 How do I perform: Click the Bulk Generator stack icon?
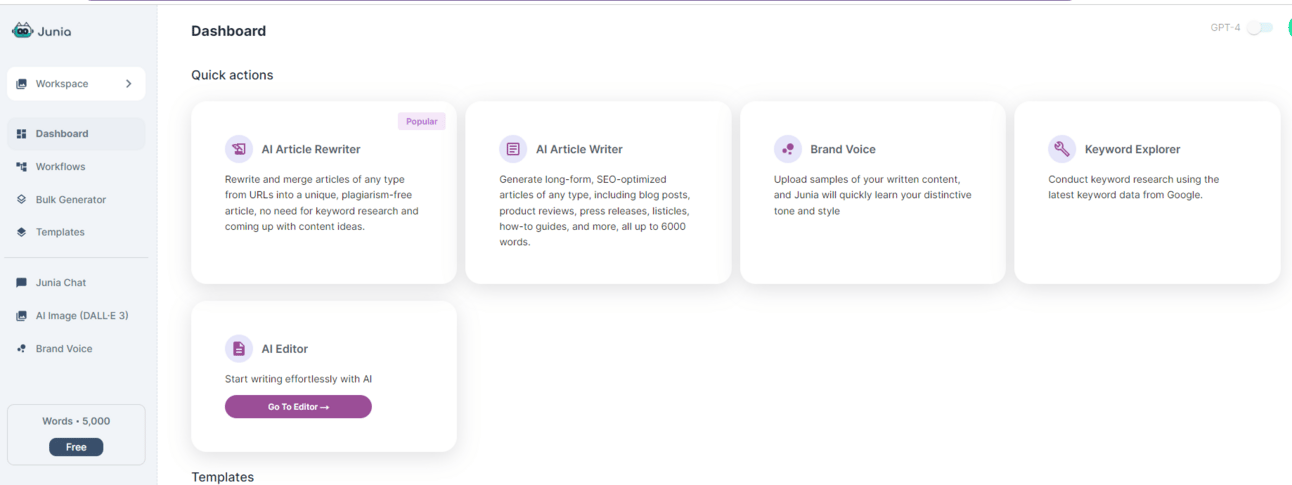(x=21, y=200)
